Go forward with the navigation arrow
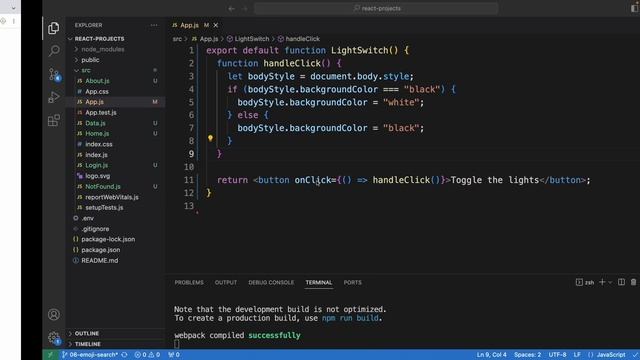This screenshot has height=360, width=640. click(x=244, y=8)
